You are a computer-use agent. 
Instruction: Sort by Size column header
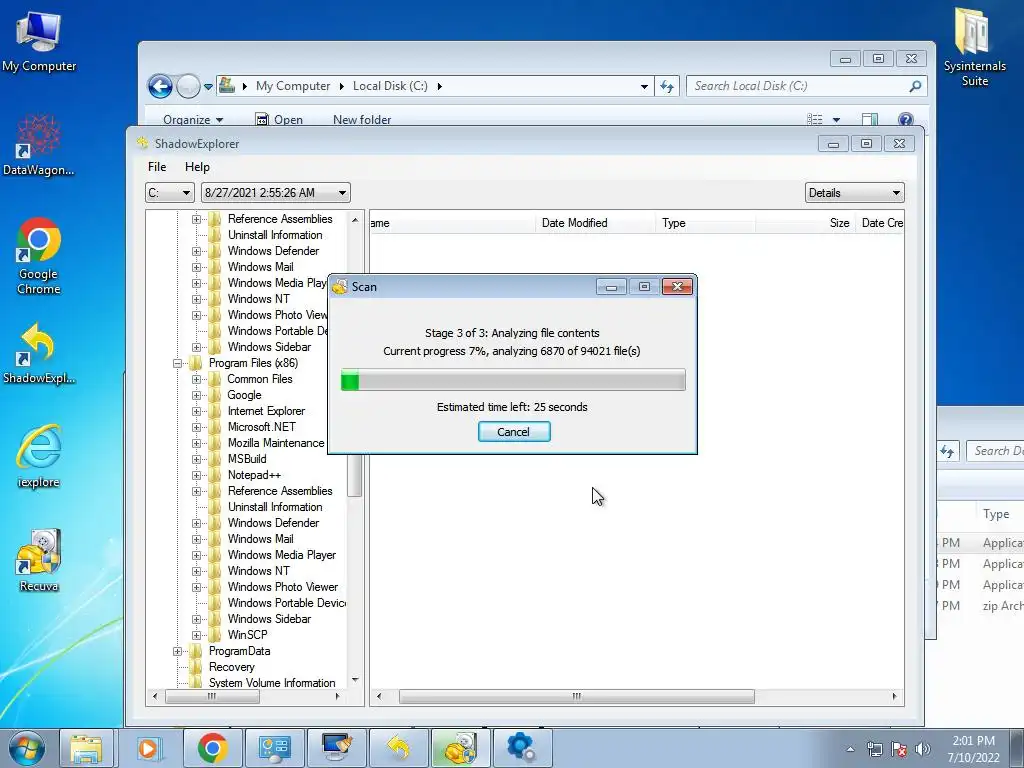coord(805,223)
